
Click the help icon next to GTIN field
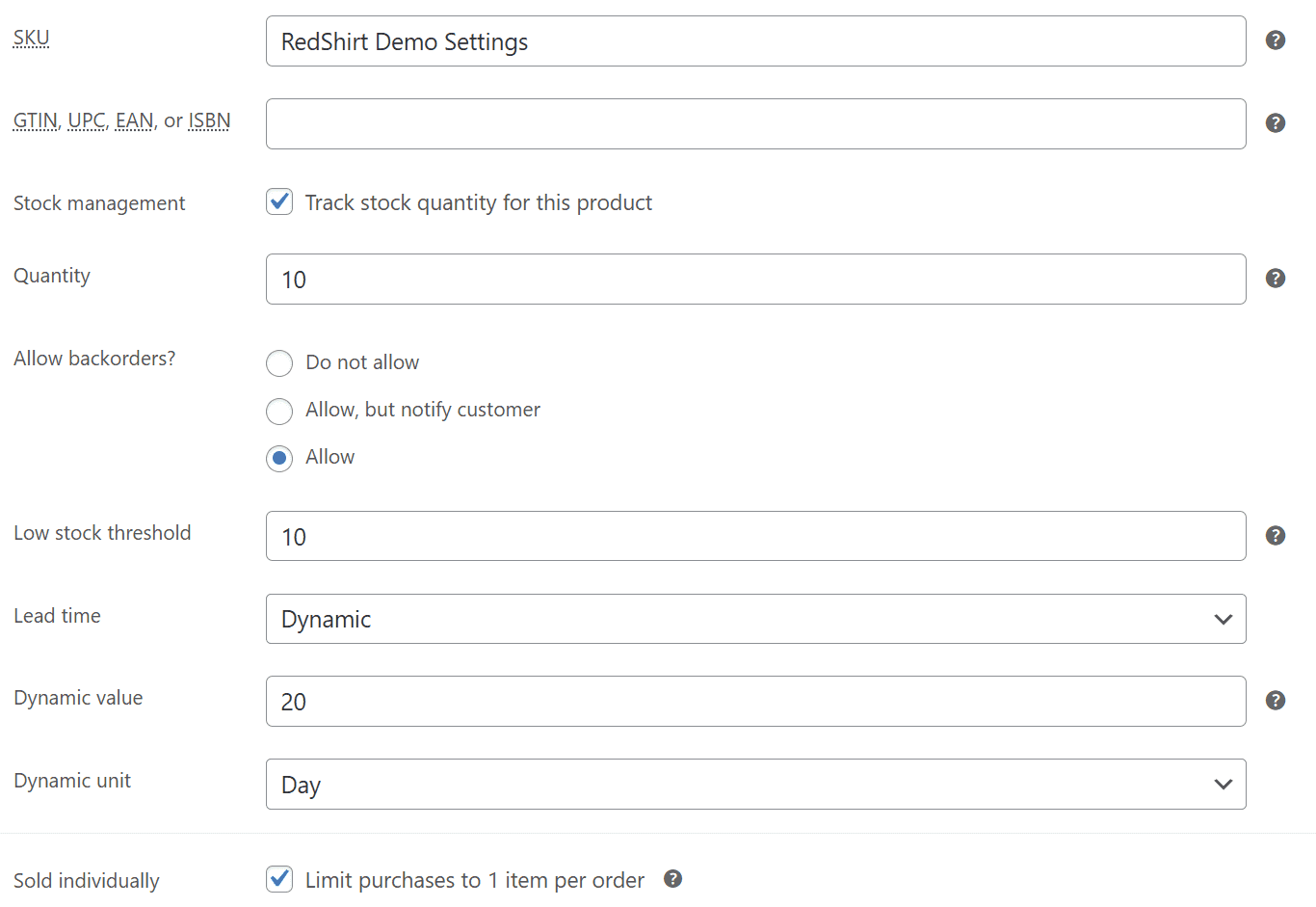(1276, 123)
